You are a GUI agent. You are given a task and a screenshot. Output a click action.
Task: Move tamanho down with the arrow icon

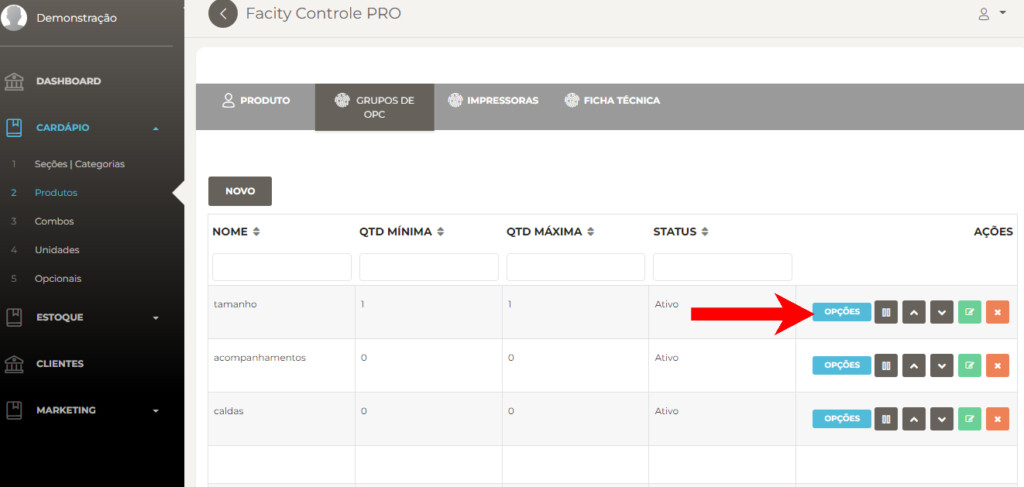pos(942,312)
